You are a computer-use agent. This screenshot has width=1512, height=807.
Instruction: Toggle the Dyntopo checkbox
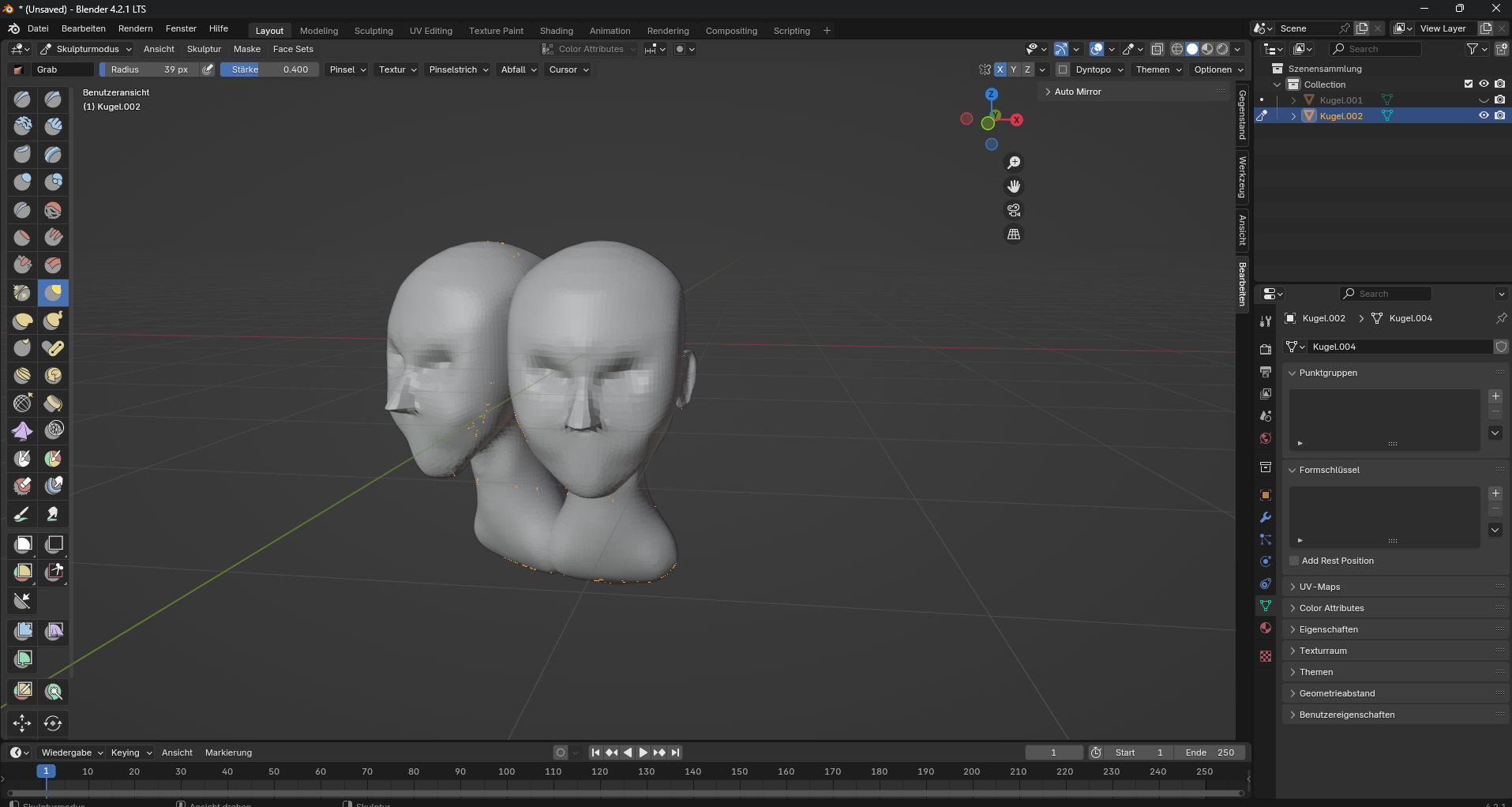[x=1063, y=69]
